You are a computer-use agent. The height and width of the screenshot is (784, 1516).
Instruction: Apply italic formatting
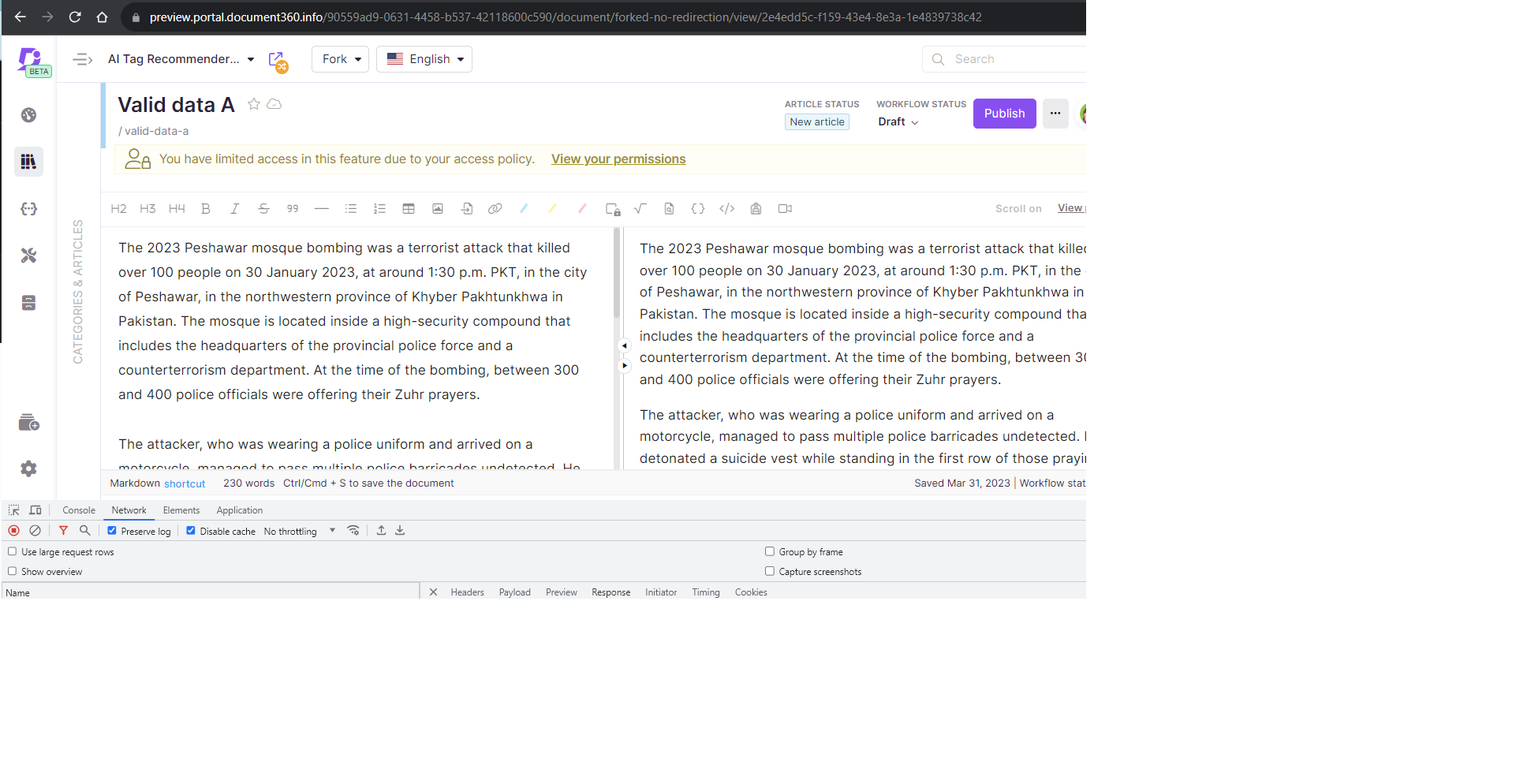pos(234,209)
